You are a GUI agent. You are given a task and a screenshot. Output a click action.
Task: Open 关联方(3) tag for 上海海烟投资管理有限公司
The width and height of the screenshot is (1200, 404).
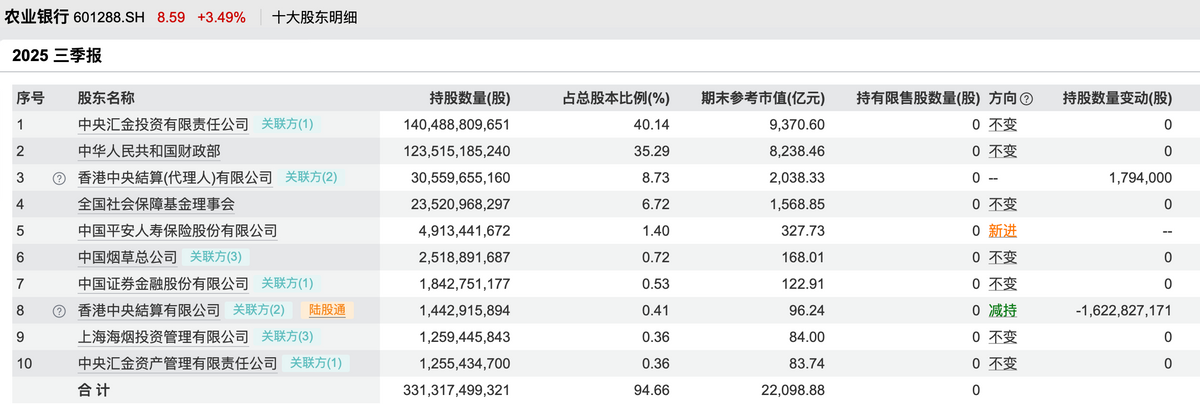287,337
